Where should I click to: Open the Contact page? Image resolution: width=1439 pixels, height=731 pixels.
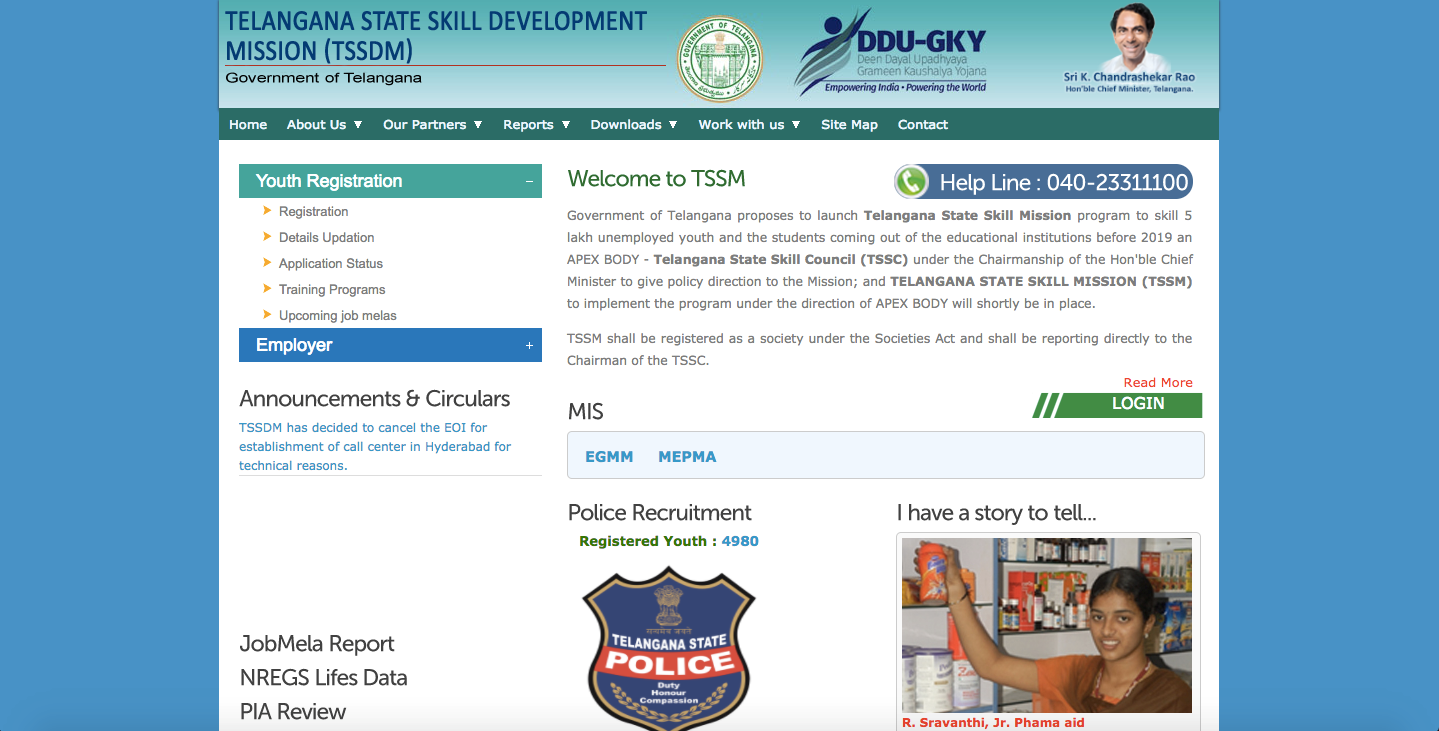pos(922,124)
